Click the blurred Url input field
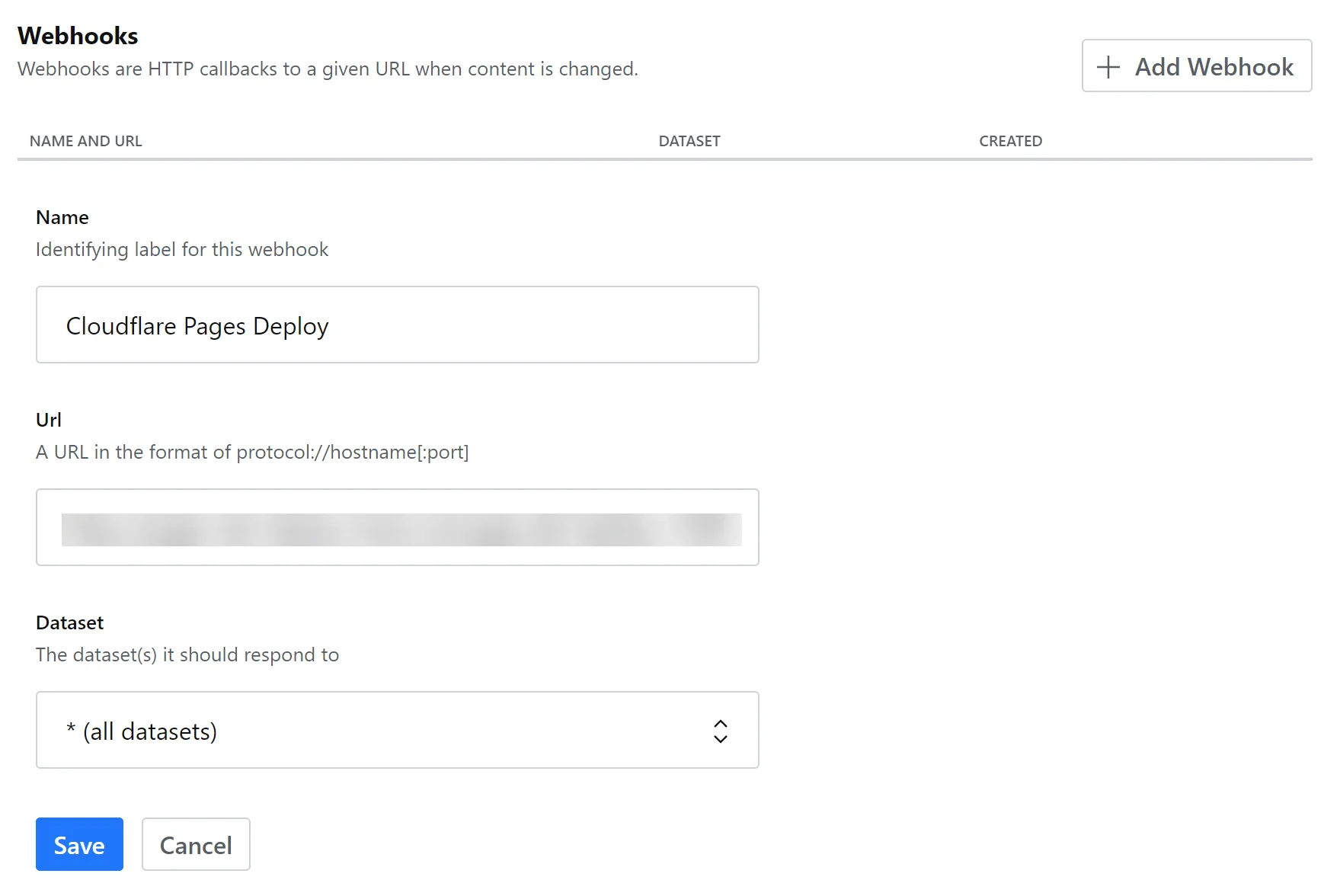 coord(396,527)
